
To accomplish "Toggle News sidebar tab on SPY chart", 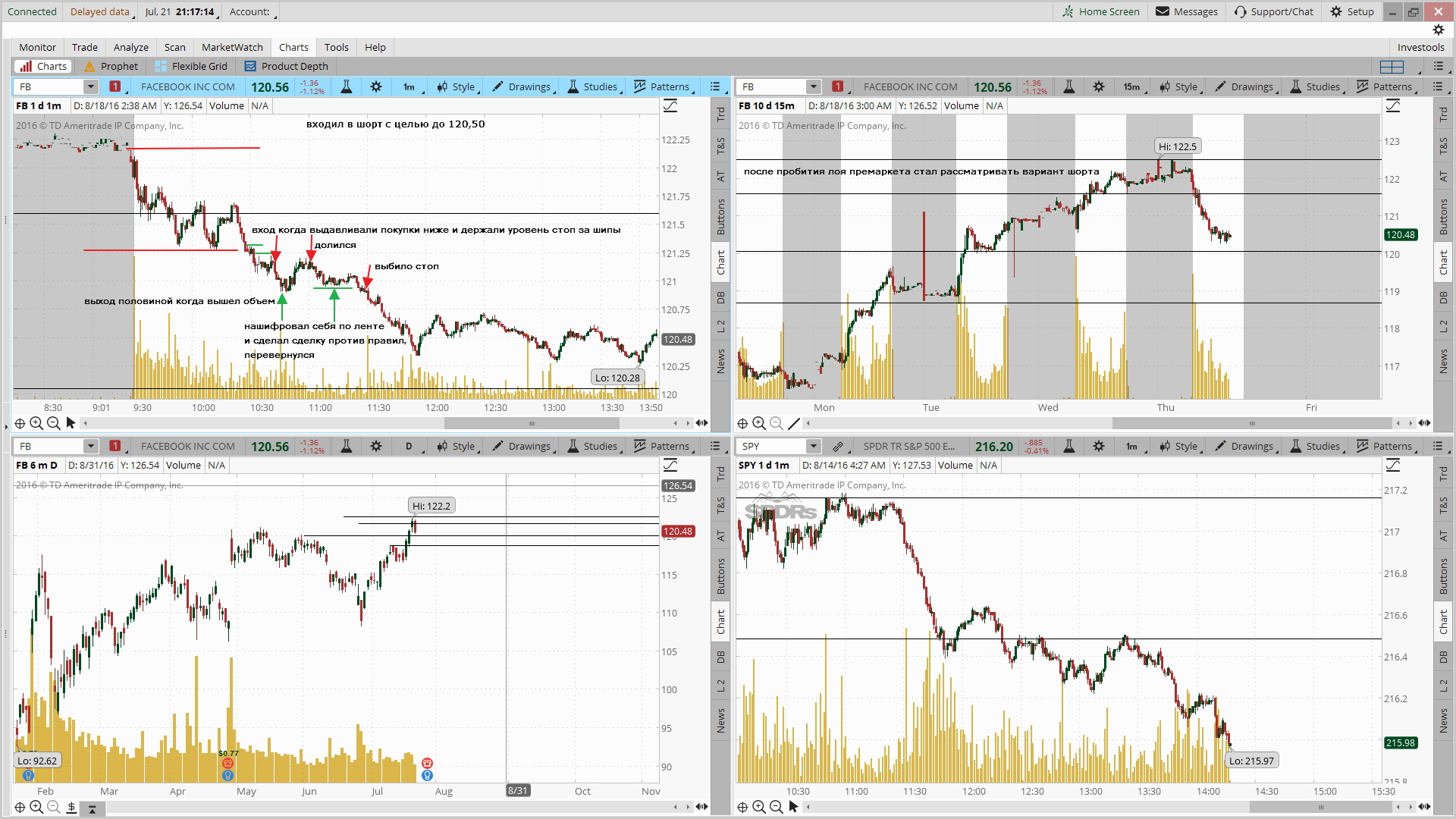I will 1443,720.
